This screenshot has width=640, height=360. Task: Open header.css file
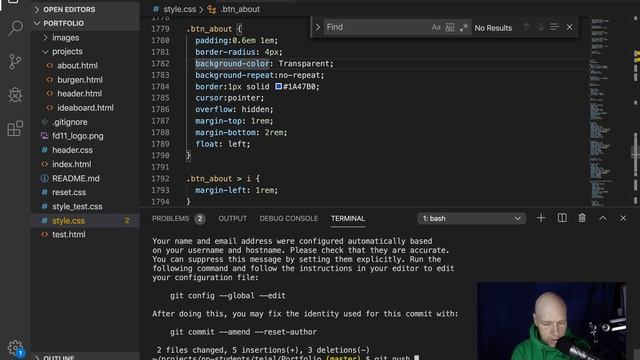[72, 150]
